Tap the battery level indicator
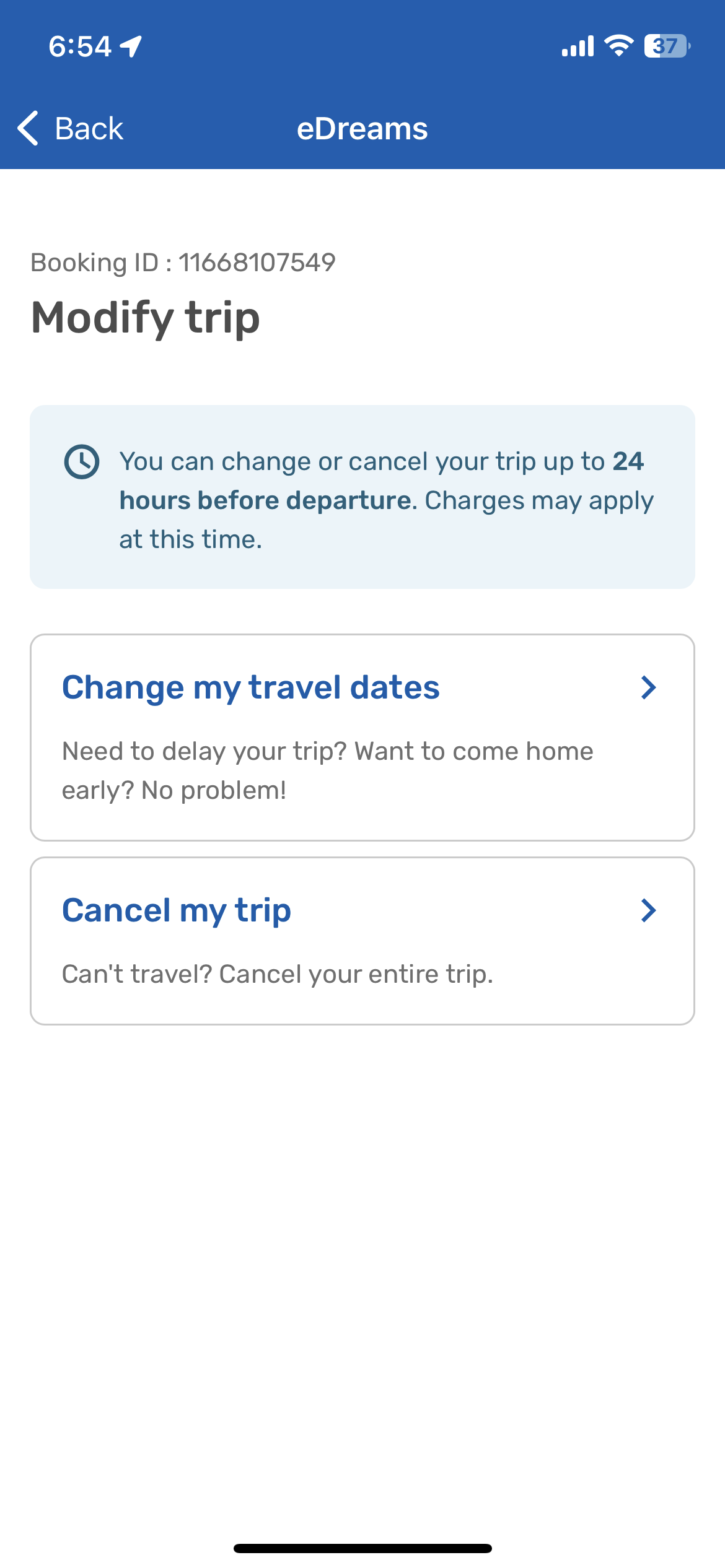Viewport: 725px width, 1568px height. coord(667,46)
